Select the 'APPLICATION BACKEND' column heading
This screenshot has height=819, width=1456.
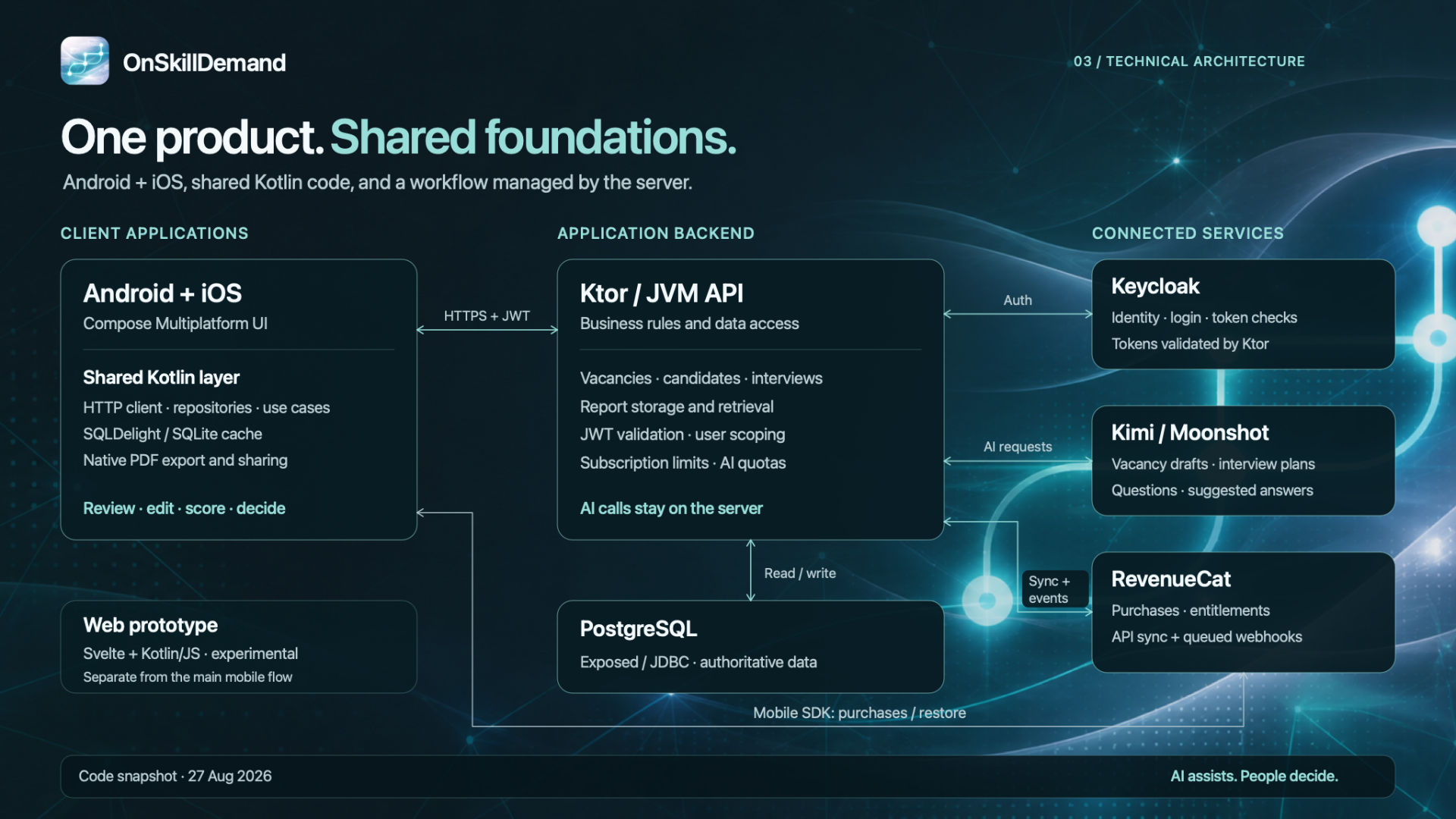[x=656, y=234]
